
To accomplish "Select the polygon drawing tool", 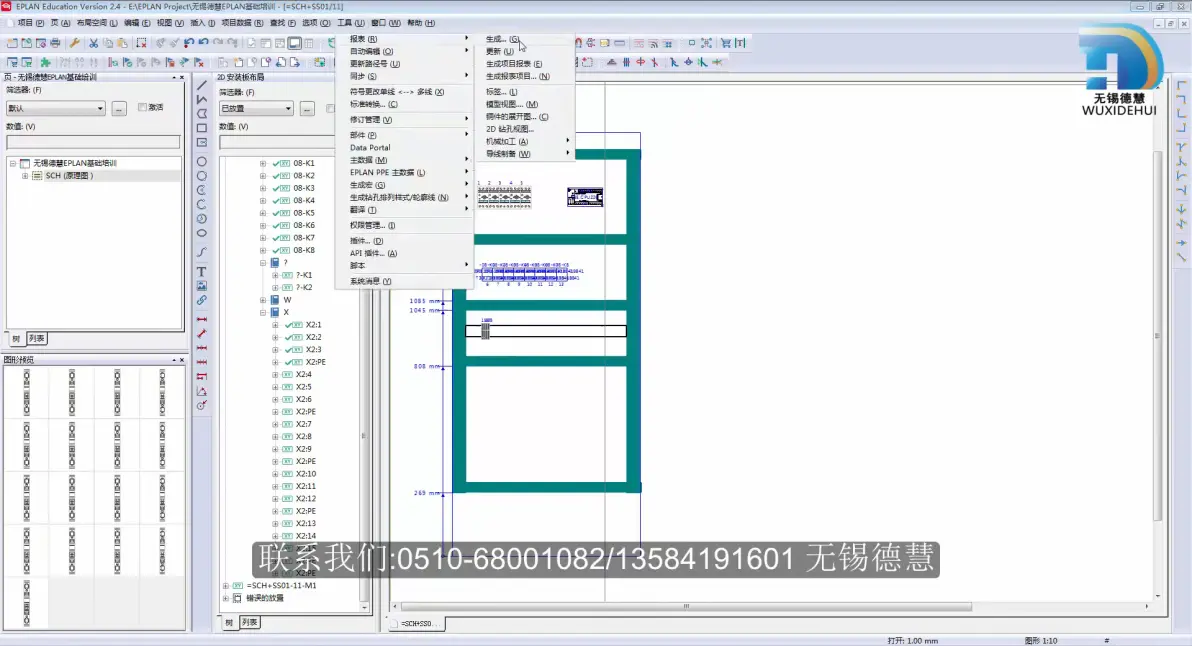I will 201,113.
